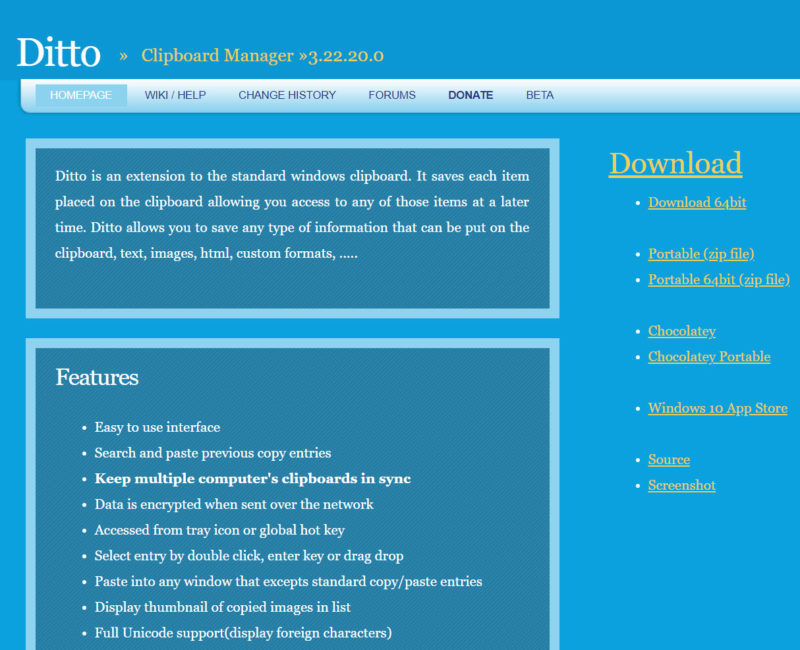800x650 pixels.
Task: Go to Wiki / Help page
Action: pos(175,95)
